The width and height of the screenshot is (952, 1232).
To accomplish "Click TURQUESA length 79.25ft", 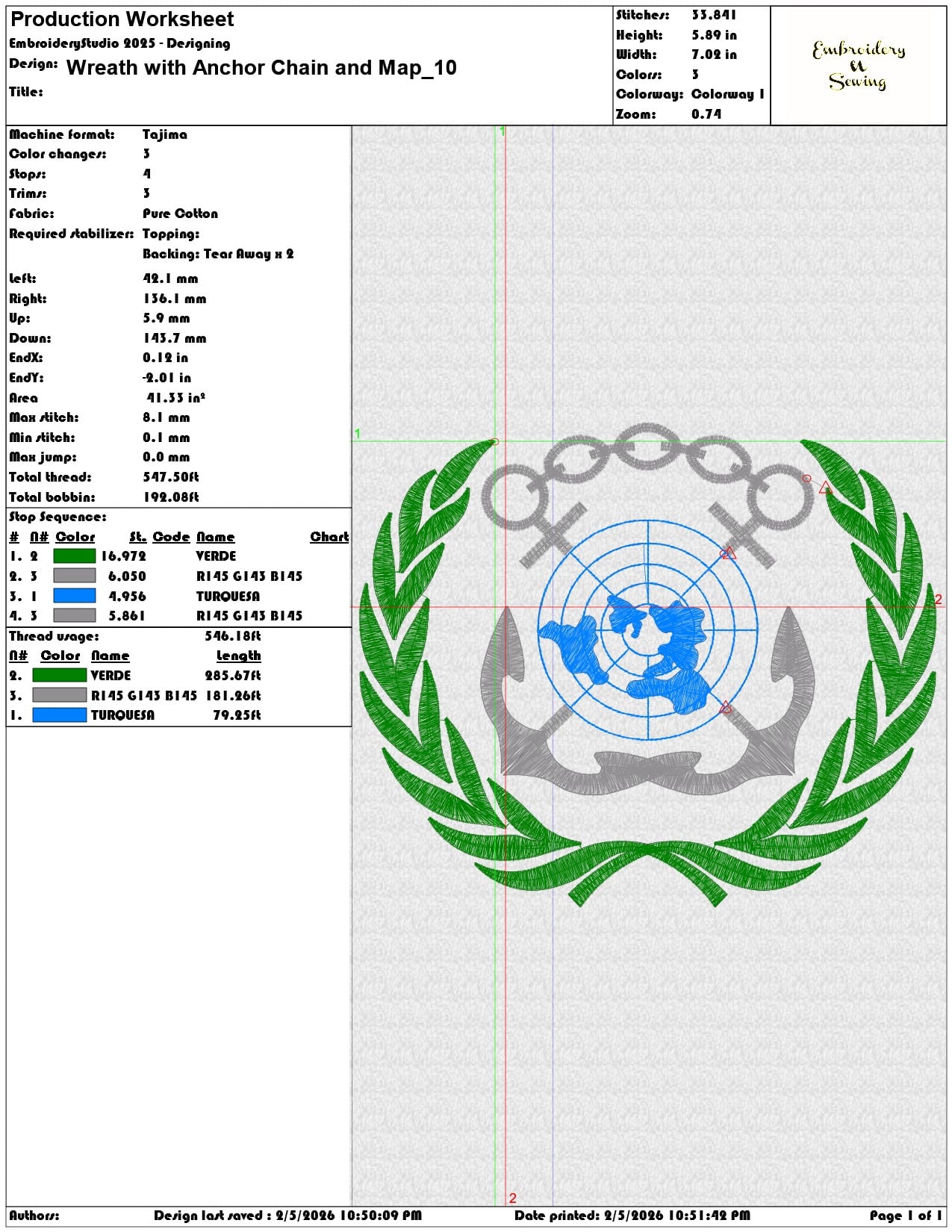I will pyautogui.click(x=237, y=715).
